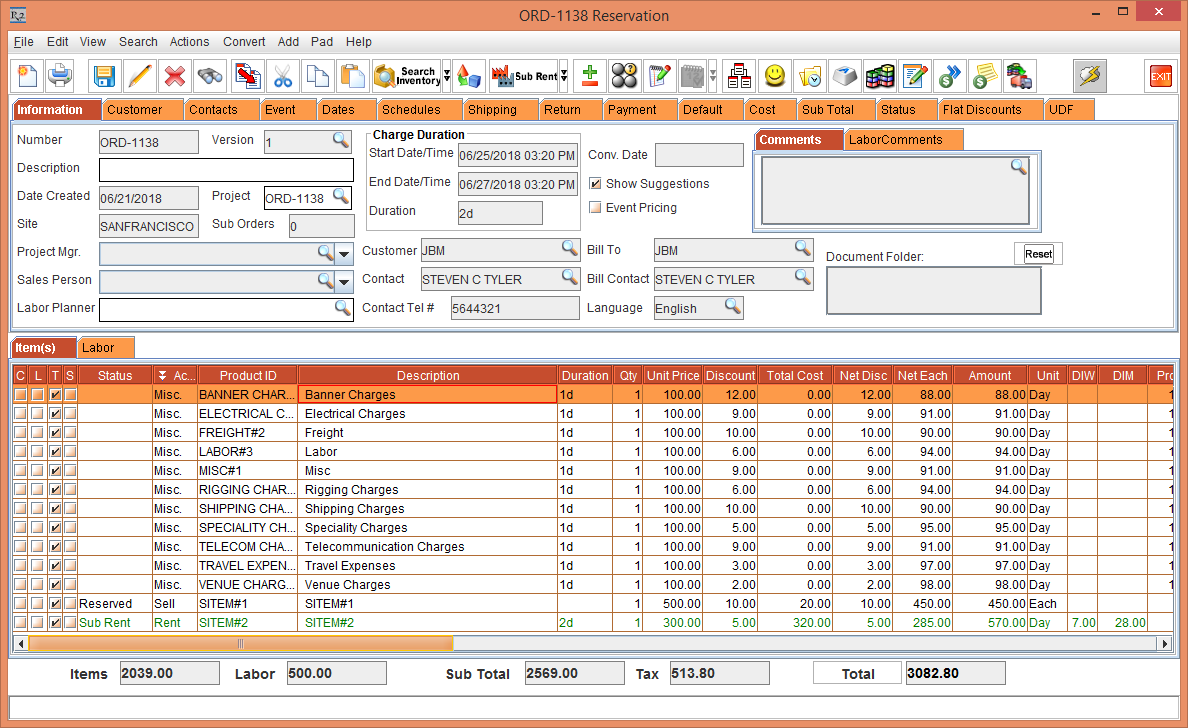Enable the Event Pricing checkbox
This screenshot has height=728, width=1188.
pyautogui.click(x=595, y=208)
